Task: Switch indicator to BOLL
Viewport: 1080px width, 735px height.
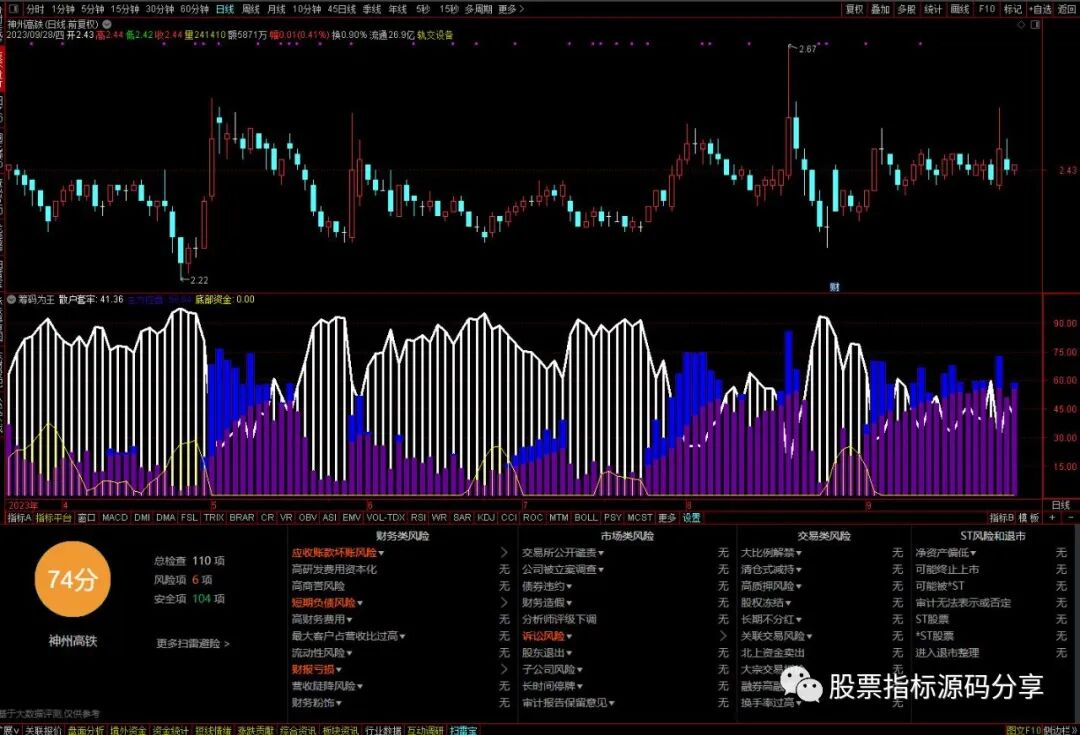Action: coord(585,517)
